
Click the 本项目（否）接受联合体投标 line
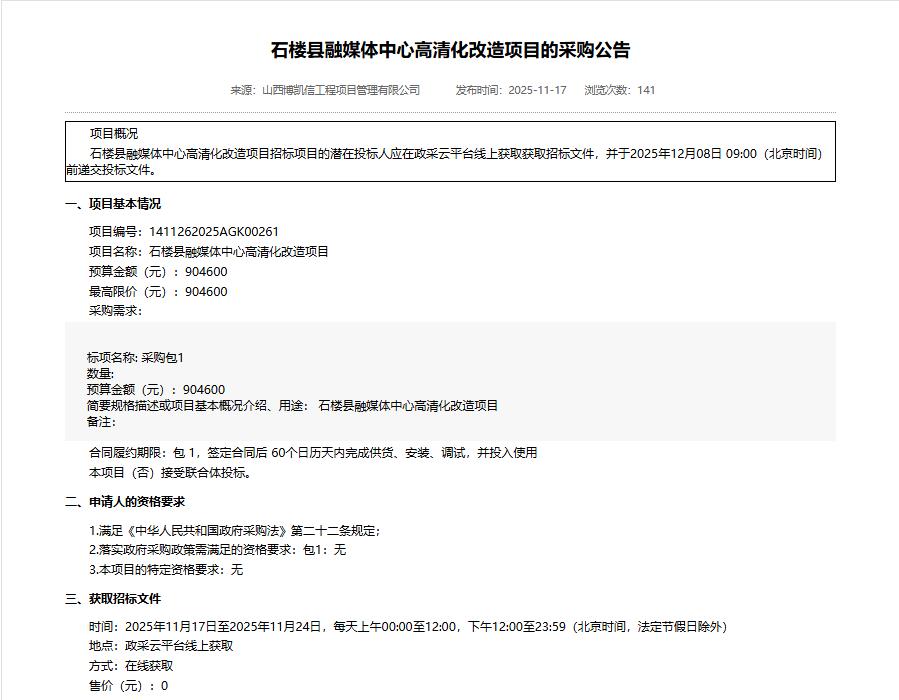(x=172, y=473)
